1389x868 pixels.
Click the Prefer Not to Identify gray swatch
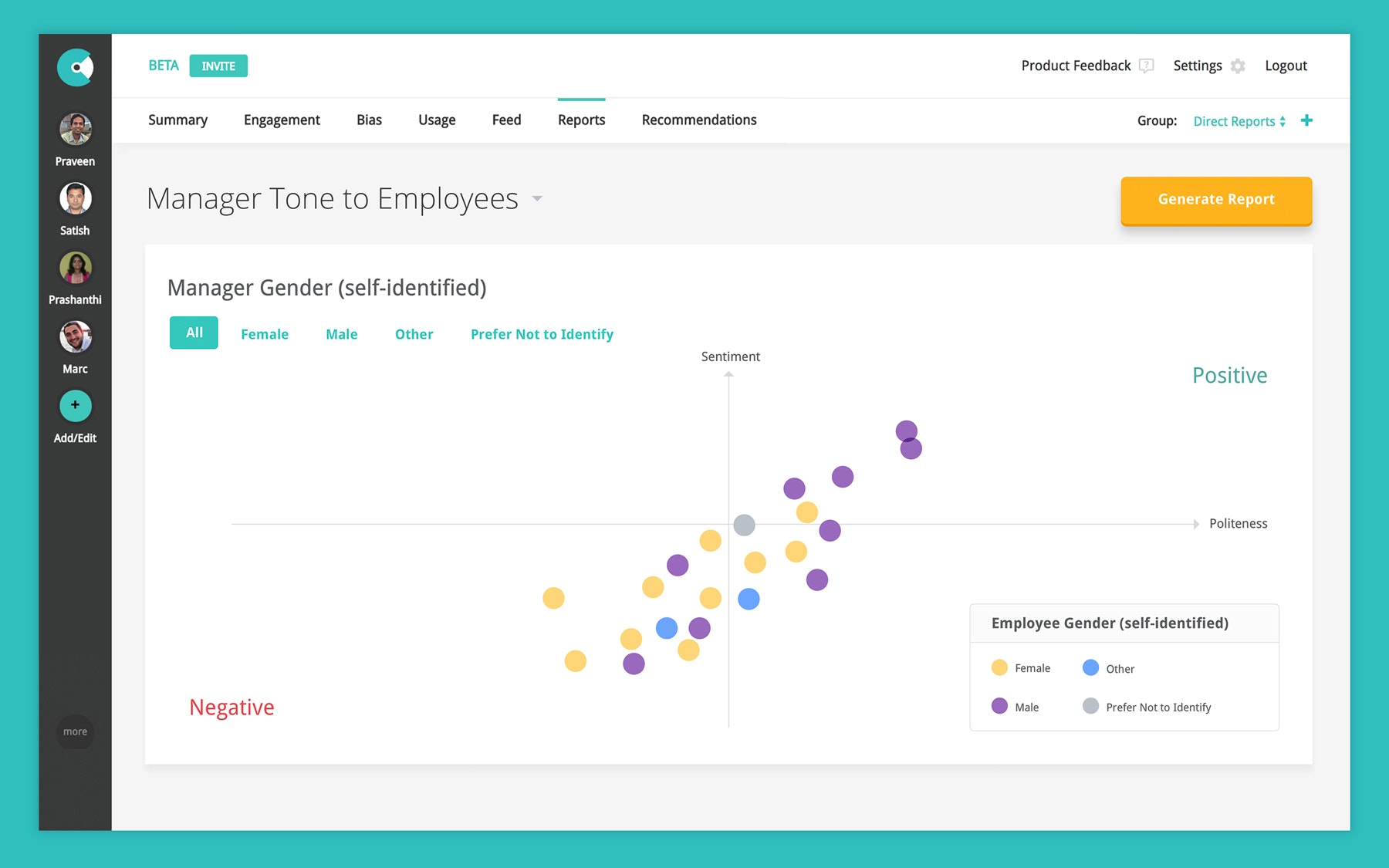tap(1090, 706)
